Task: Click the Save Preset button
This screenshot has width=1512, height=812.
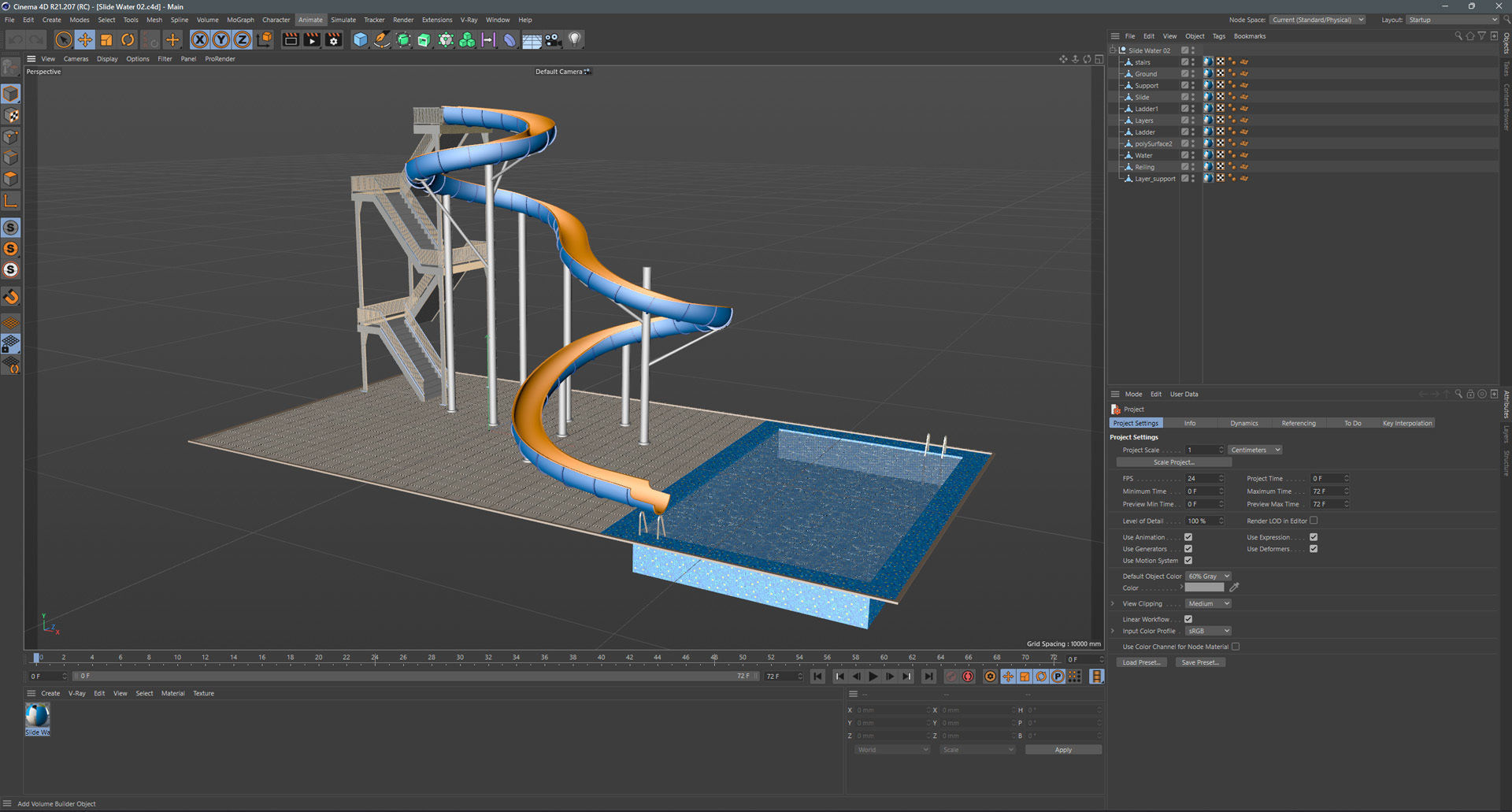Action: (1200, 662)
